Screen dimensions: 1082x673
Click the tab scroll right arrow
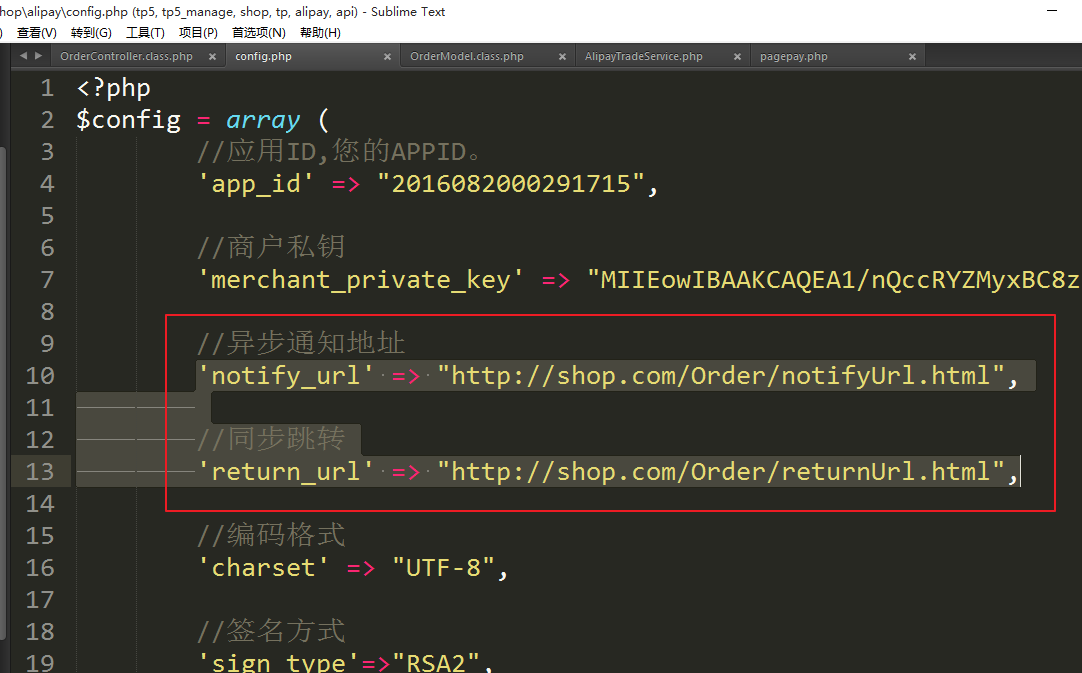(38, 56)
